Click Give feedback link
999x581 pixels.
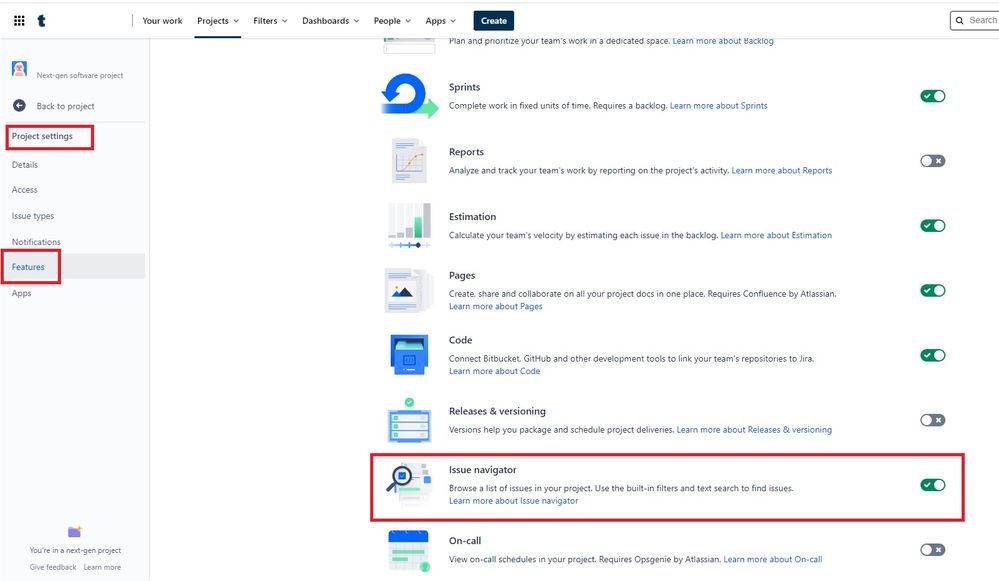[x=53, y=567]
